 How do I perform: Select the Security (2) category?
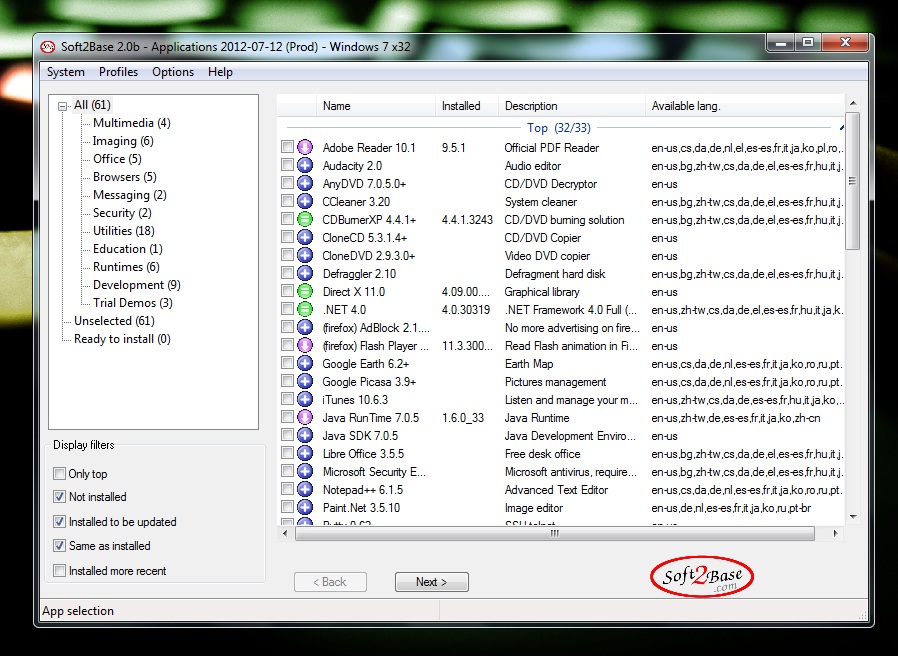click(122, 213)
